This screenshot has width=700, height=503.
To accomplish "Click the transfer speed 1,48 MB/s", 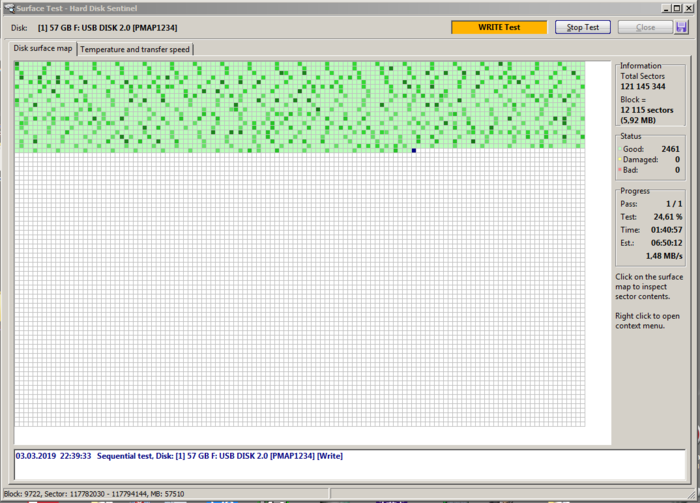I will pos(664,256).
